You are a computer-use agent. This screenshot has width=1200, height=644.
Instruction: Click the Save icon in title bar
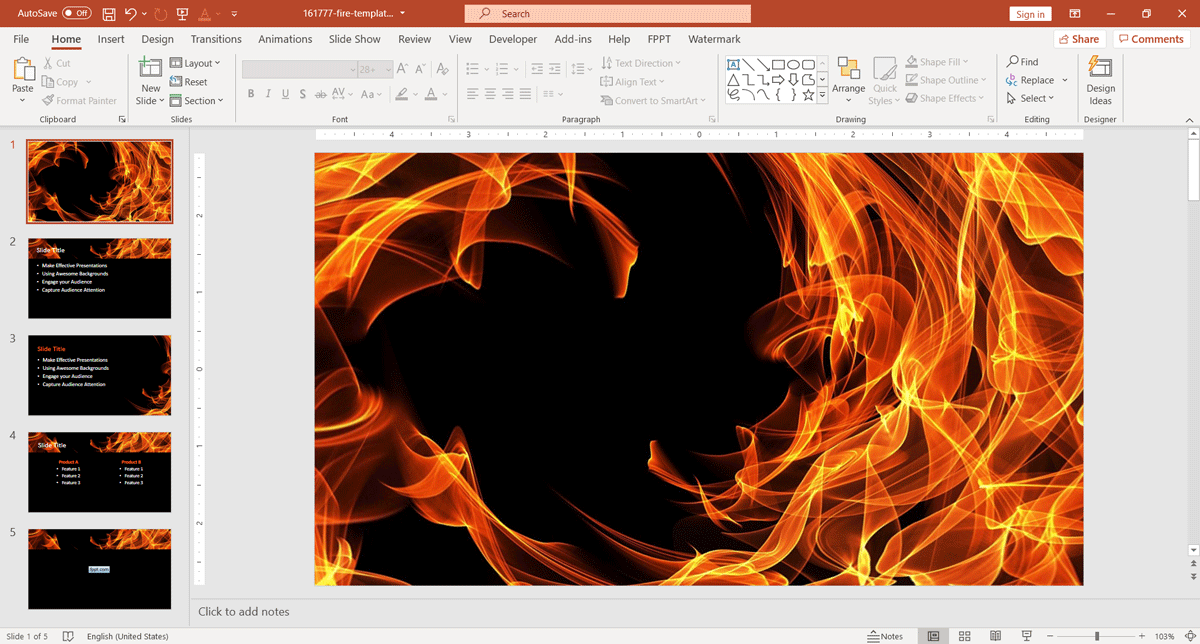point(108,14)
